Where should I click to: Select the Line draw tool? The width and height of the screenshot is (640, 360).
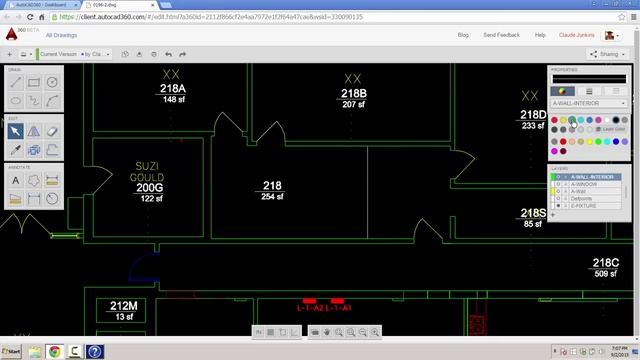16,82
